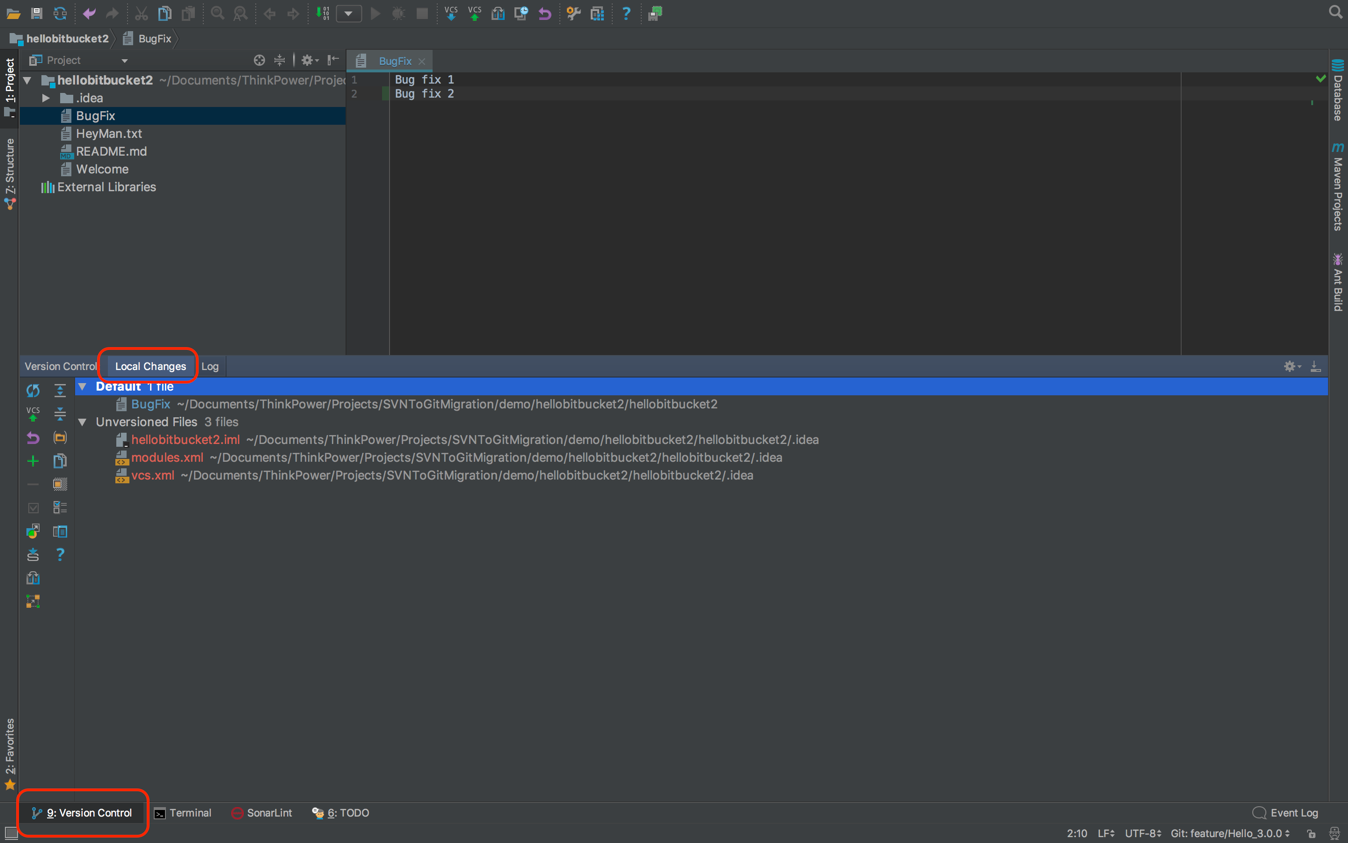Hide the Project tool window
This screenshot has width=1348, height=843.
coord(333,61)
